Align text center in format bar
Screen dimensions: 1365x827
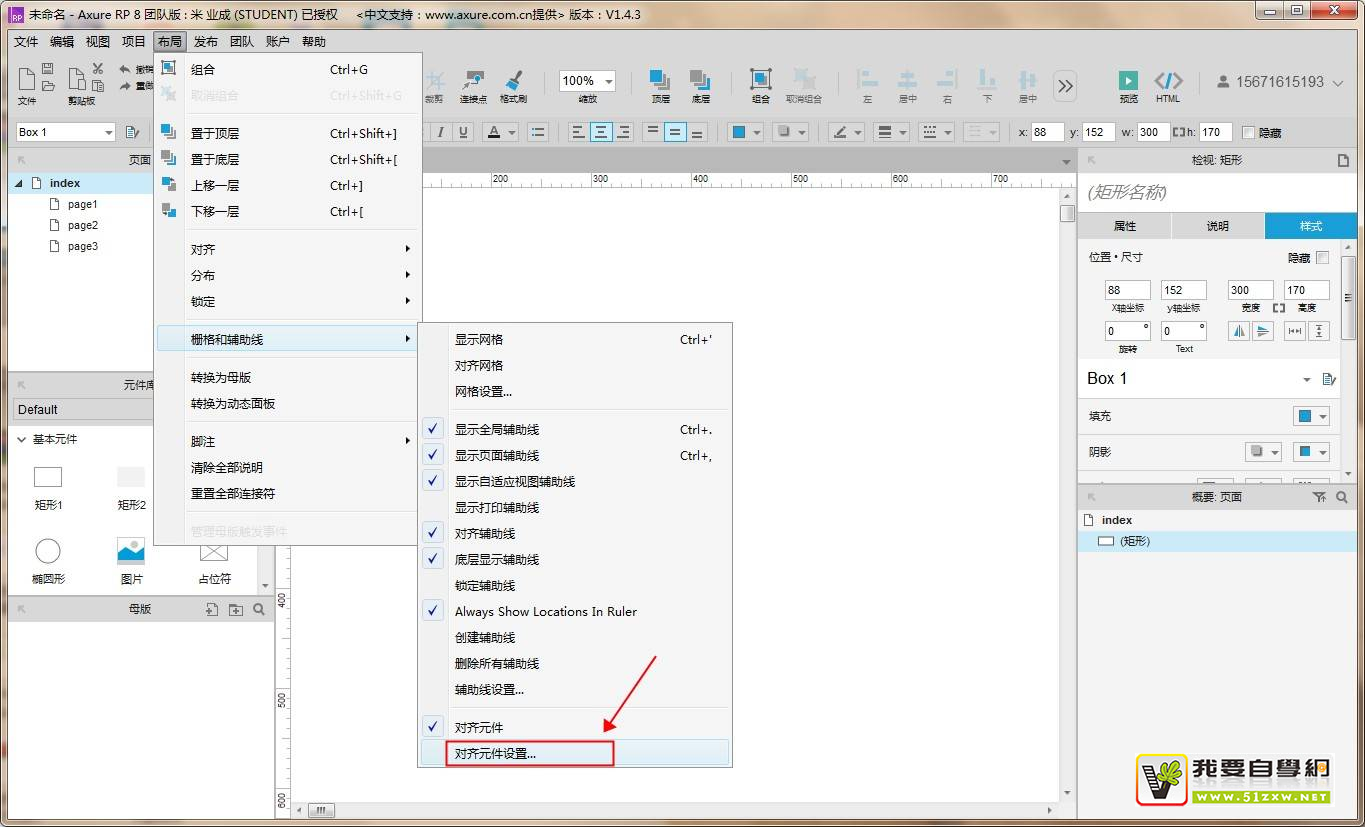click(x=601, y=132)
